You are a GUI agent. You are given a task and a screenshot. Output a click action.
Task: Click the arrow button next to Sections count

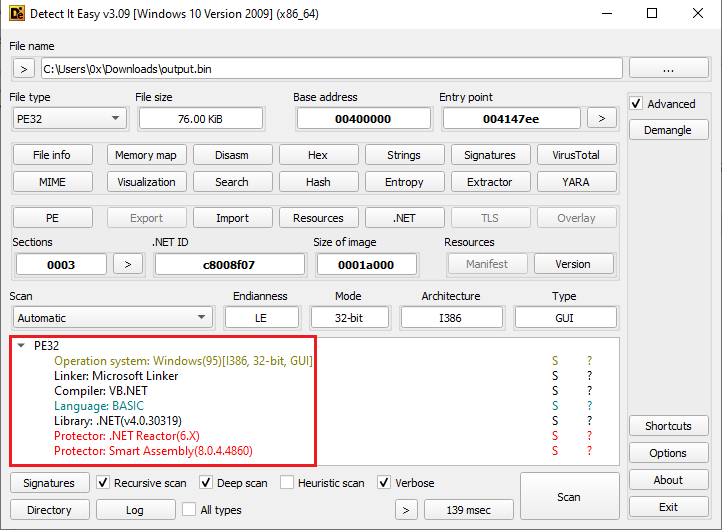point(127,264)
